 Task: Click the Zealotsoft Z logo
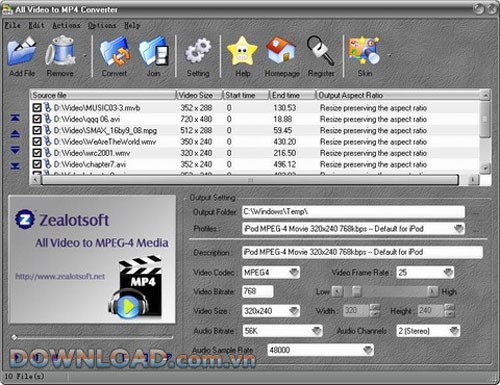25,219
